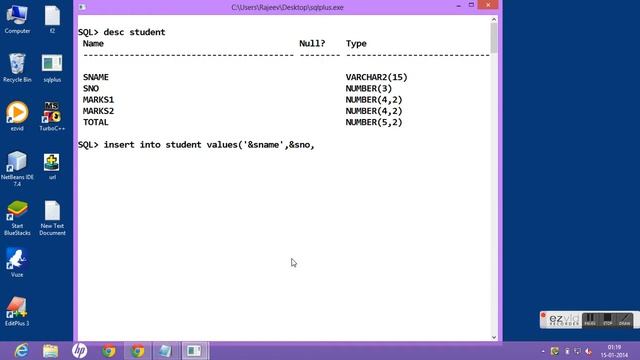Click the 'Name' column header

pyautogui.click(x=93, y=43)
